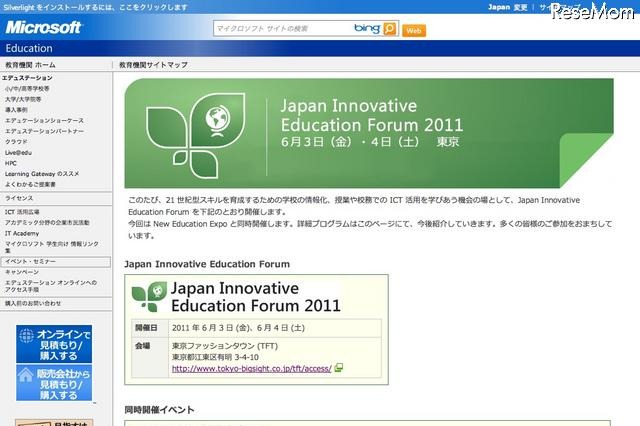
Task: Open マイクロソフト 学生向け 情報リンク集 in the sidebar
Action: click(x=52, y=247)
